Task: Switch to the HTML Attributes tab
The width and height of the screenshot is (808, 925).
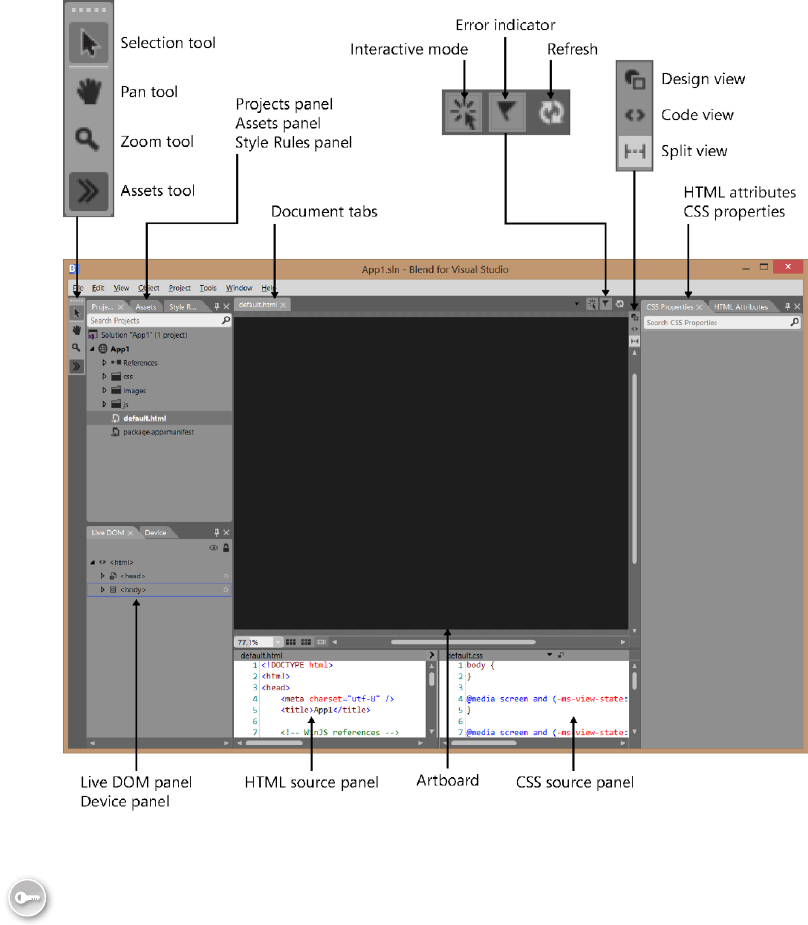Action: [741, 307]
